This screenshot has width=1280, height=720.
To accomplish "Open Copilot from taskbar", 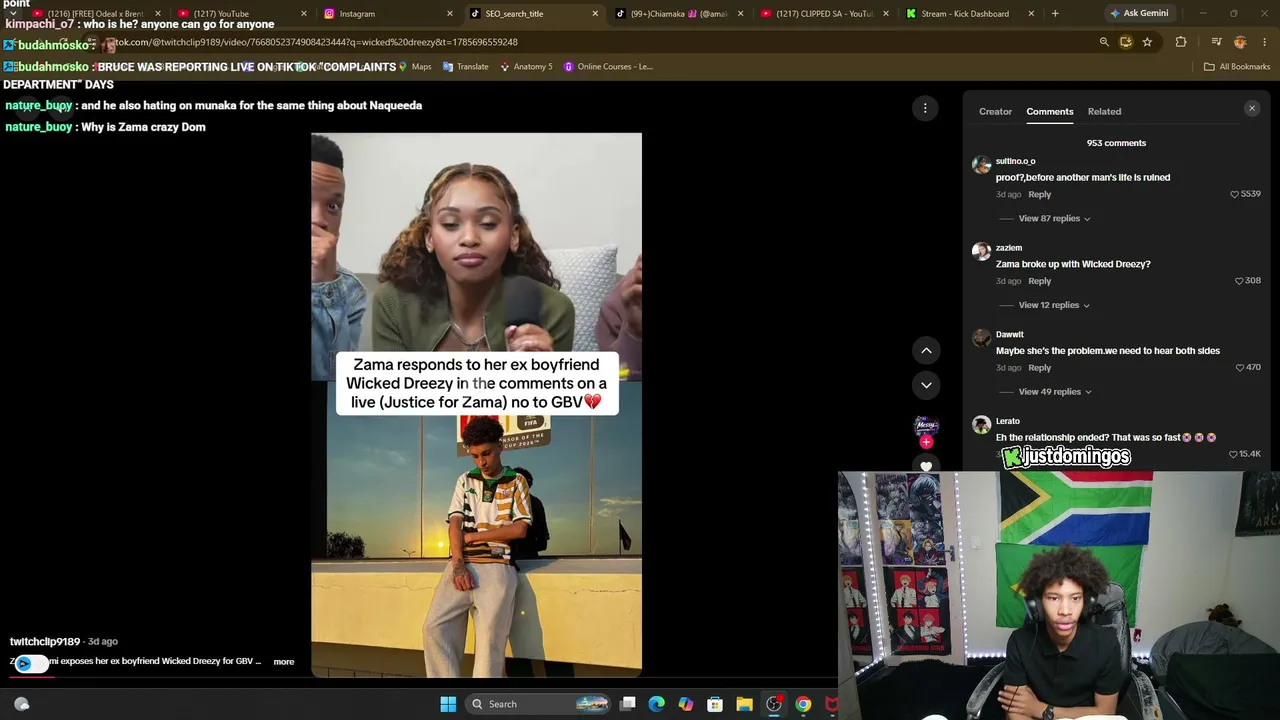I will (686, 704).
